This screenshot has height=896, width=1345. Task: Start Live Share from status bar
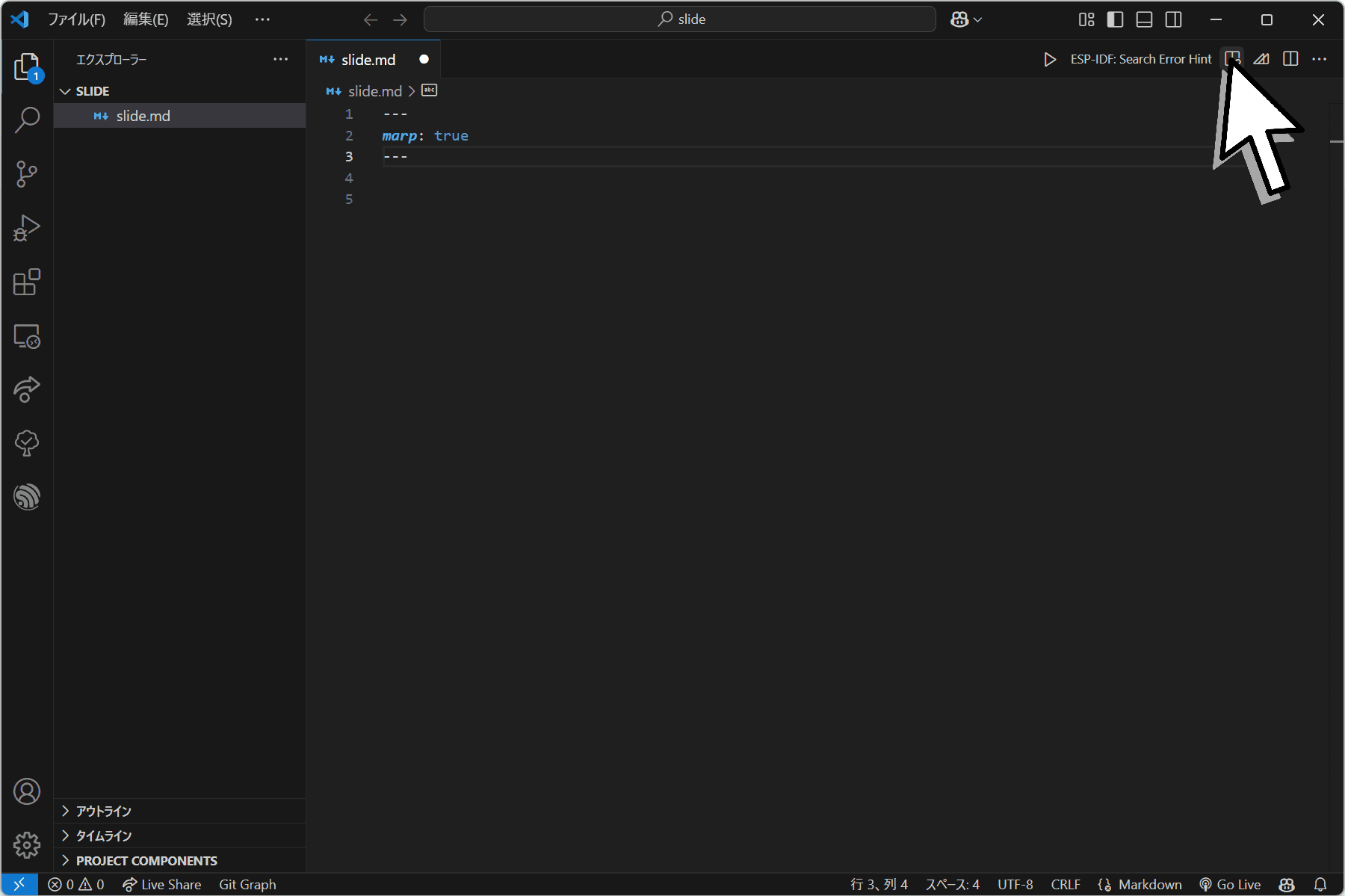[162, 884]
